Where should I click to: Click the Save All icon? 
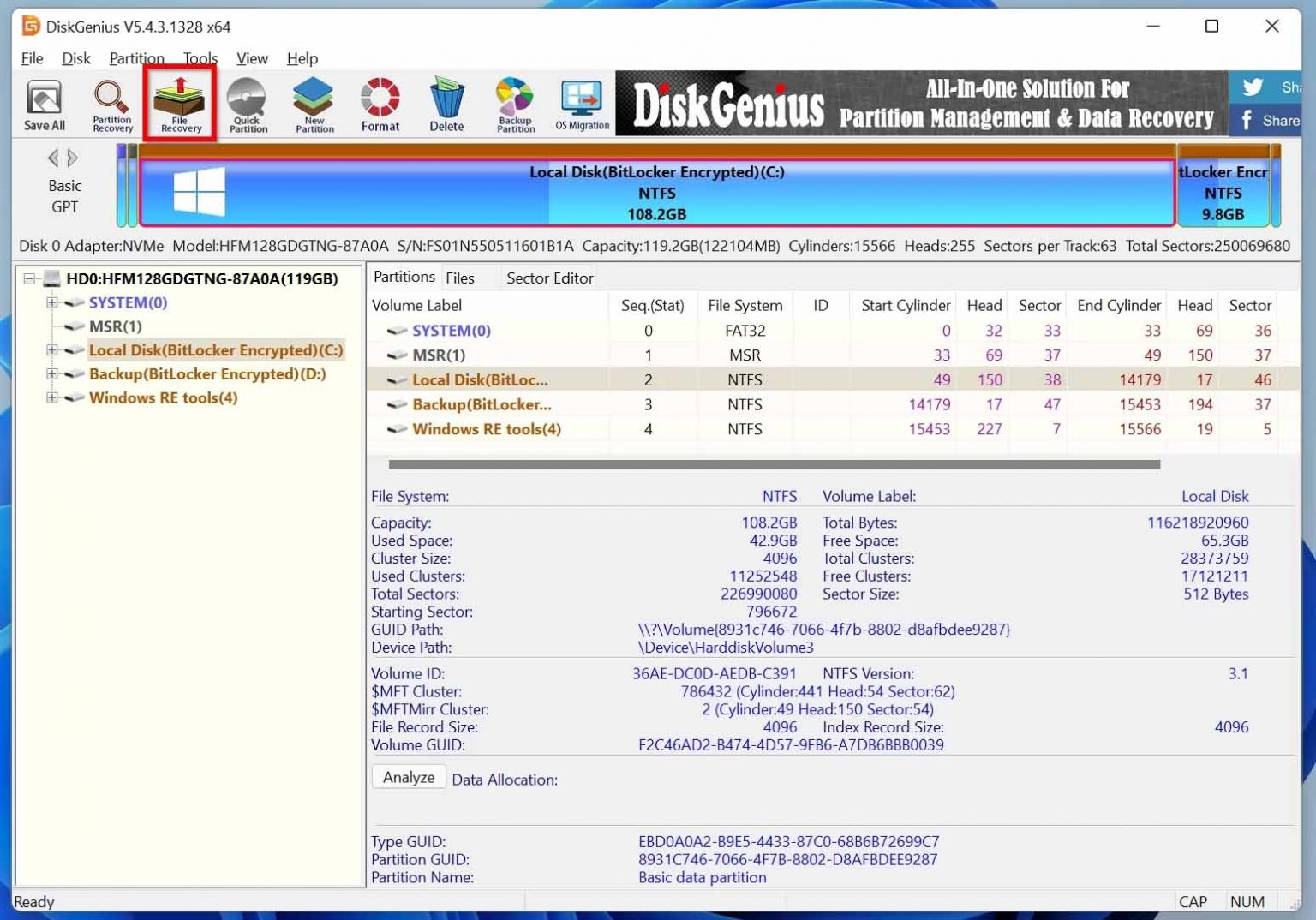pos(43,103)
